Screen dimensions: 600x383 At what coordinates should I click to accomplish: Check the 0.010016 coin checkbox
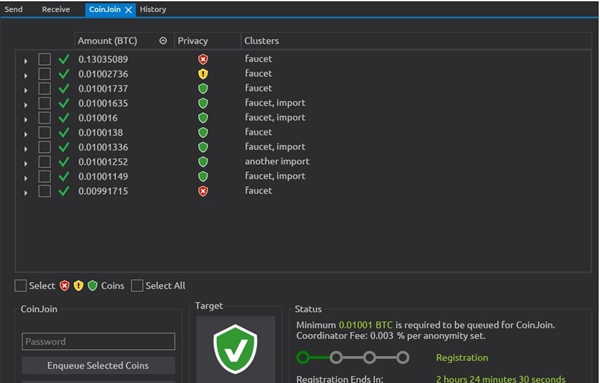tap(44, 118)
